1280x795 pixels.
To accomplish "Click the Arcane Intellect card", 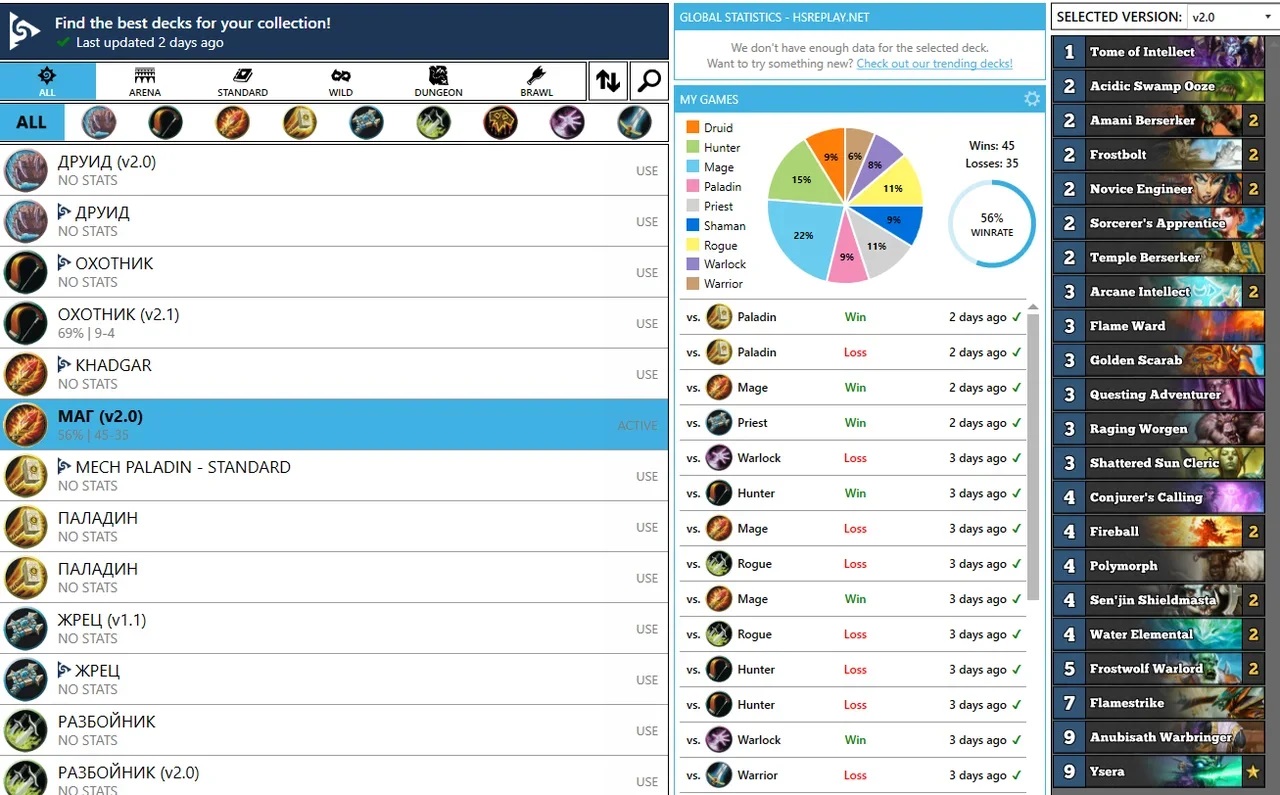I will (1159, 292).
